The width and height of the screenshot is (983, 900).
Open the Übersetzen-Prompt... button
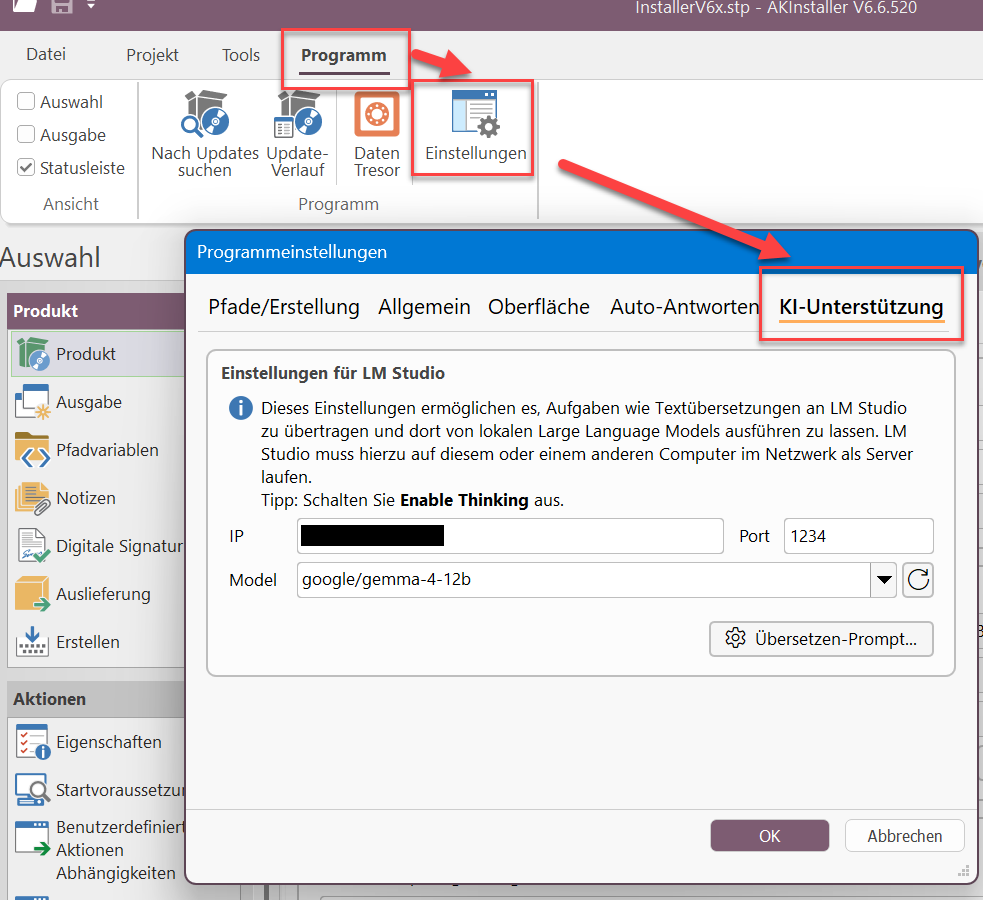click(x=821, y=639)
